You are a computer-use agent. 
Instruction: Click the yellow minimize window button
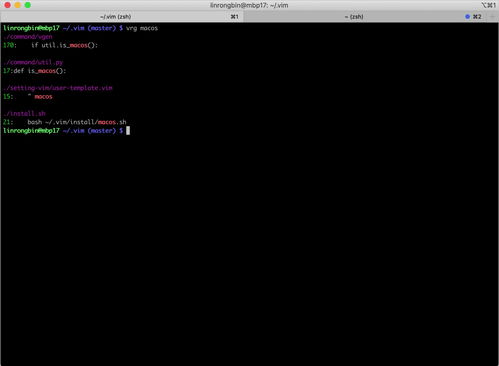[x=18, y=5]
